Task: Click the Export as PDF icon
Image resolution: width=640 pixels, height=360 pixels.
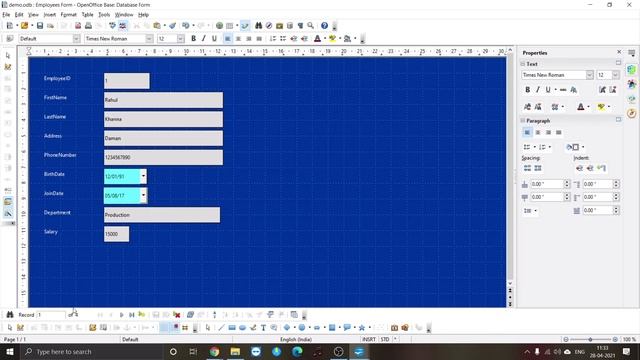Action: (78, 26)
